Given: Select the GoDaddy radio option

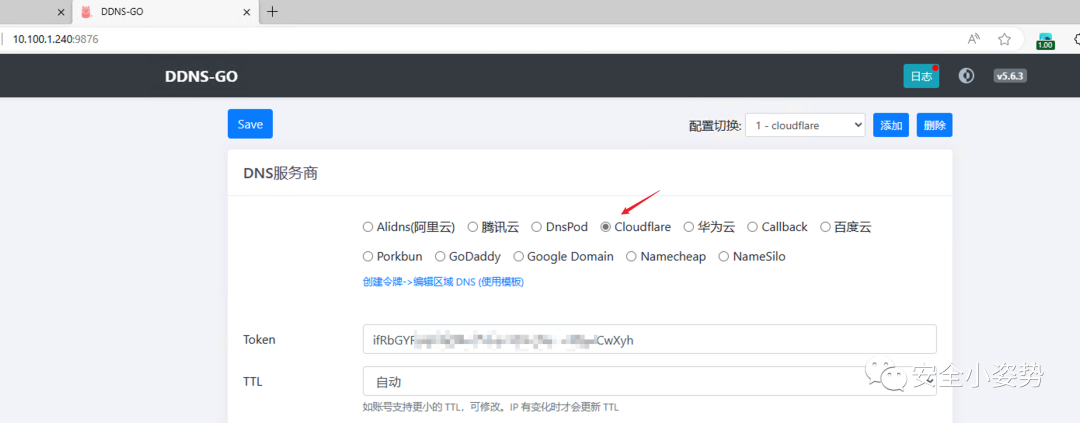Looking at the screenshot, I should pyautogui.click(x=440, y=256).
